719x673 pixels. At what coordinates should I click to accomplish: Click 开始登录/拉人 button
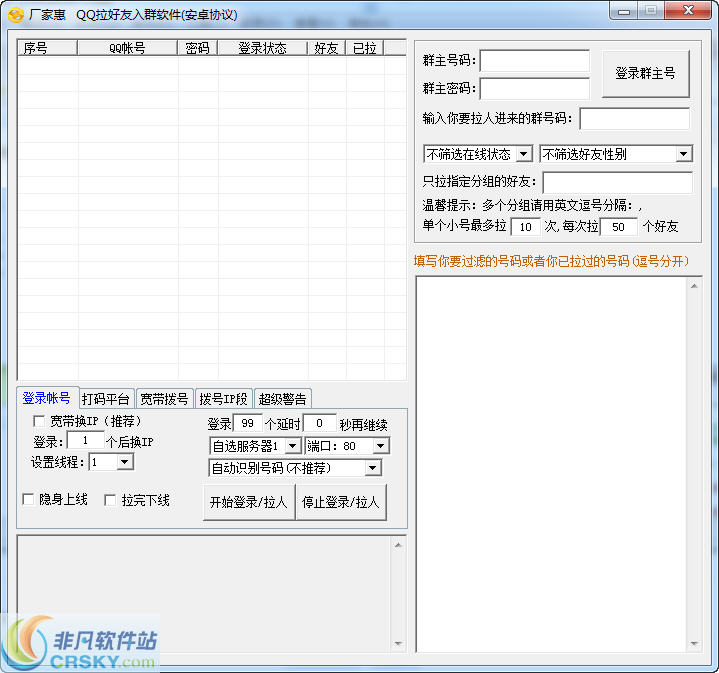click(249, 502)
